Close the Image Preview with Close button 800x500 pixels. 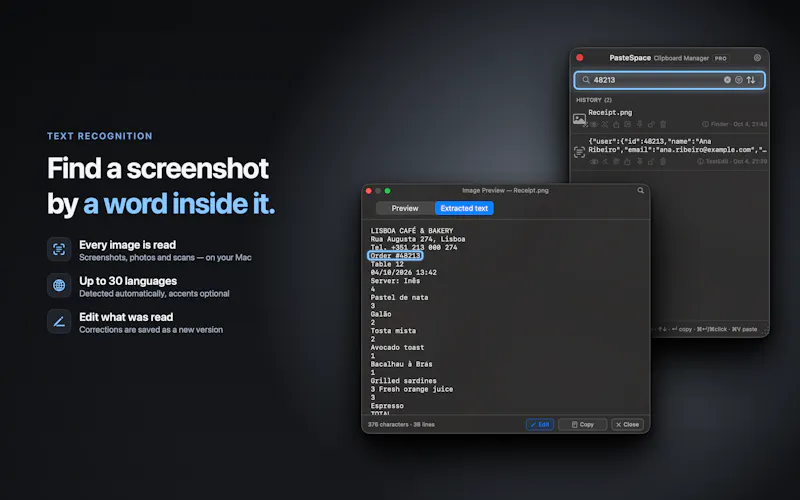pos(627,424)
